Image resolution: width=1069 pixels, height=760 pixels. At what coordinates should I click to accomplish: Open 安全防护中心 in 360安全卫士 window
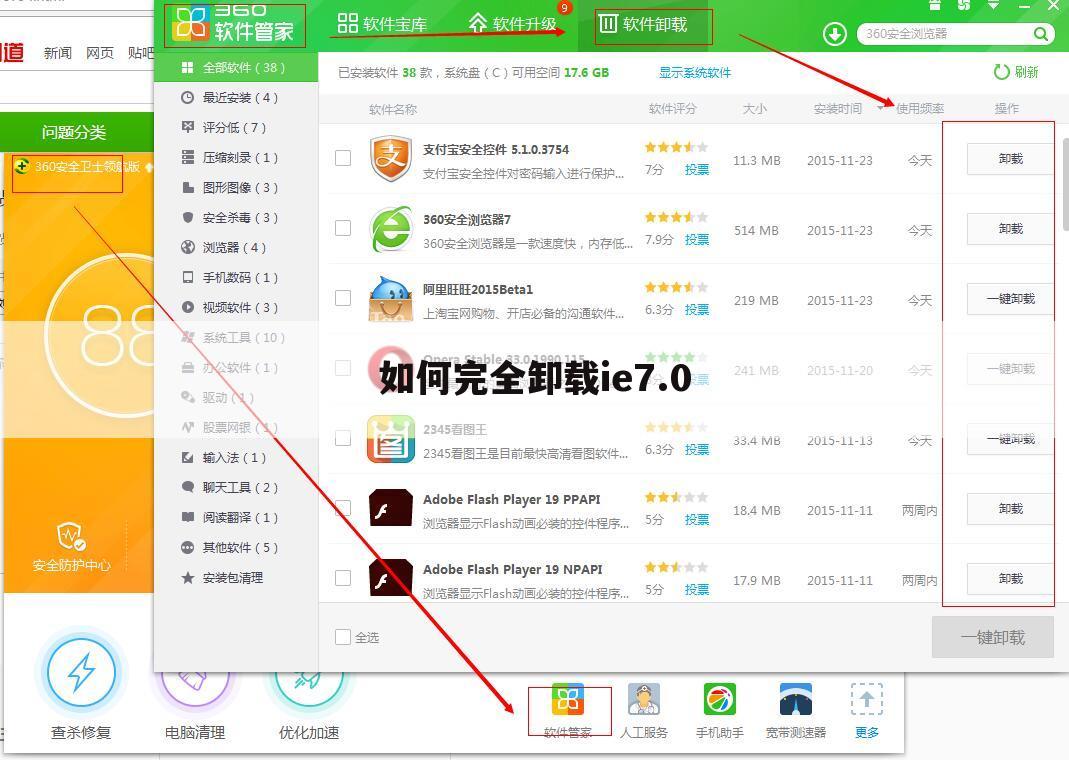[x=72, y=547]
